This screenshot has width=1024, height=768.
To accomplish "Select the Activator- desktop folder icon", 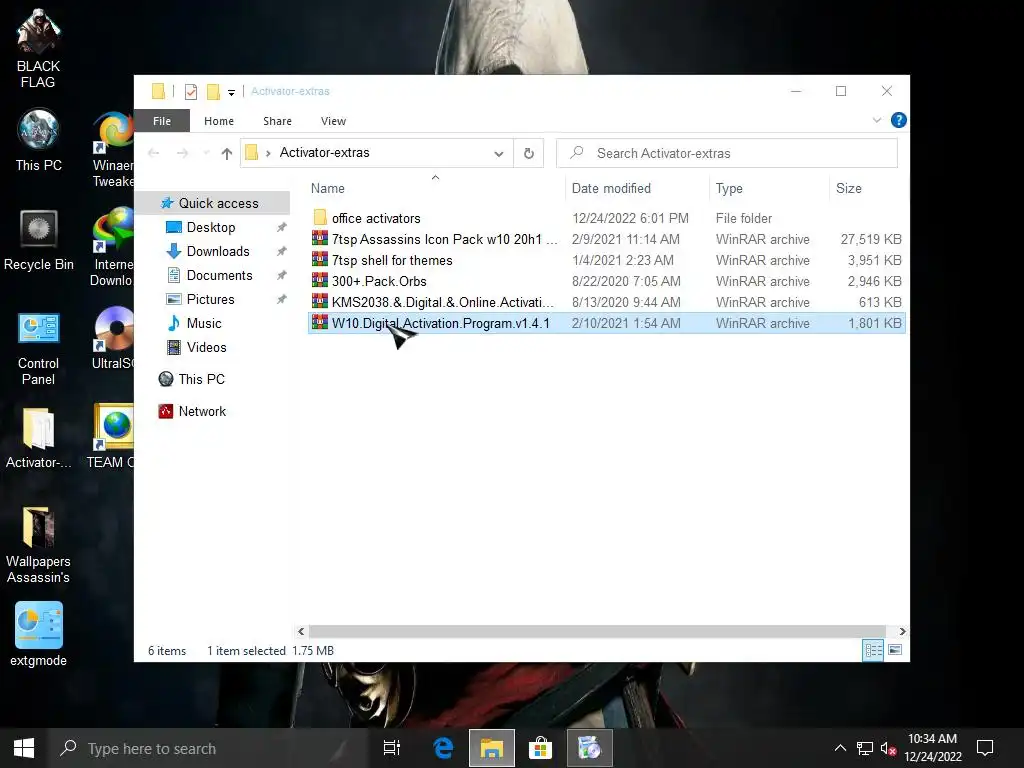I will (39, 438).
